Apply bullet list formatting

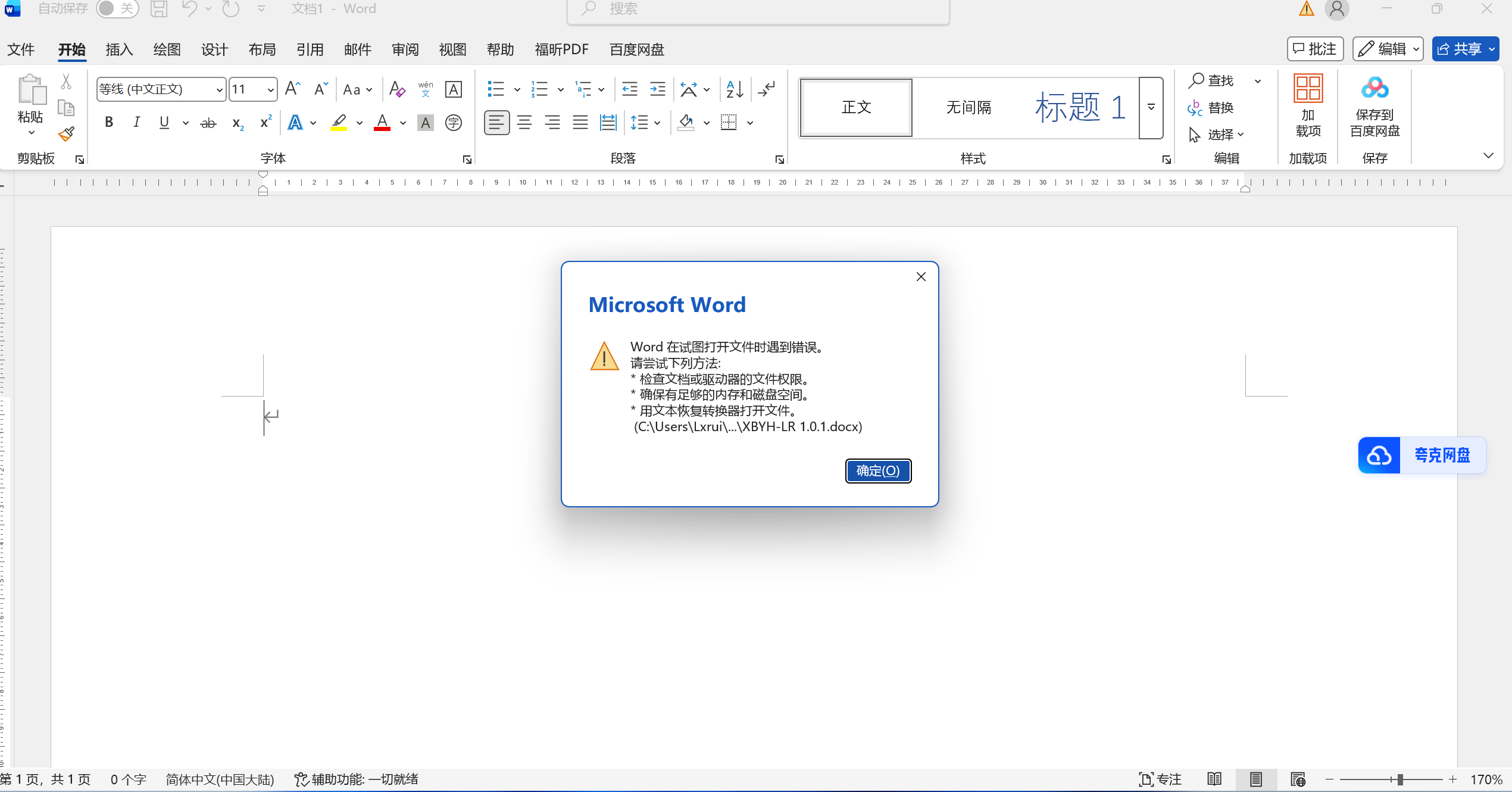[x=495, y=89]
